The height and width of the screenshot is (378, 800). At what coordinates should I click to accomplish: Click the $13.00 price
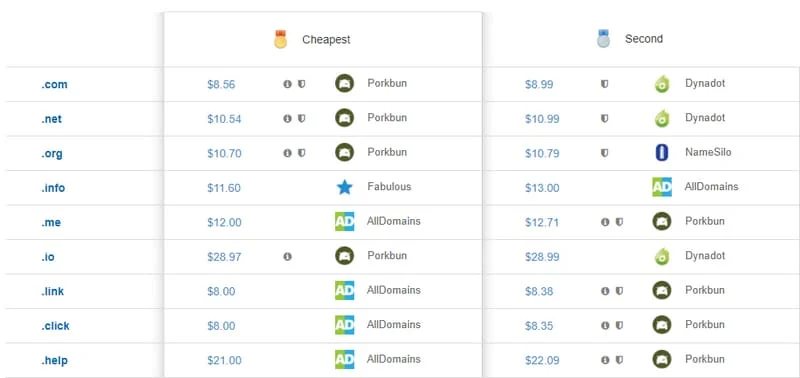[x=542, y=188]
